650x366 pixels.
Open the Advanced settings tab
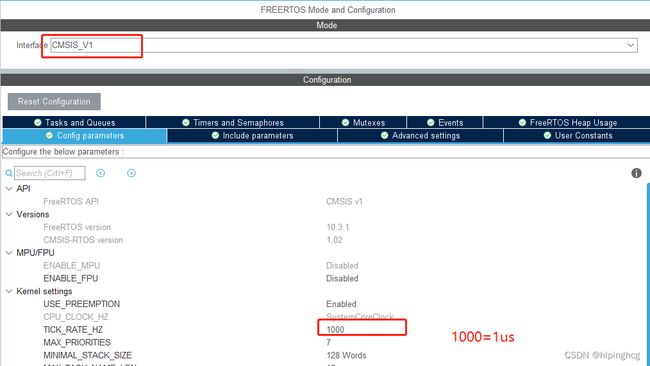(420, 136)
